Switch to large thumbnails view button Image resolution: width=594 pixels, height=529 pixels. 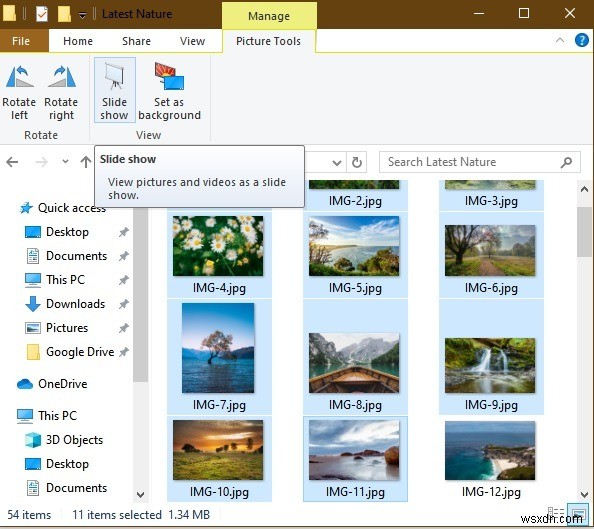577,513
